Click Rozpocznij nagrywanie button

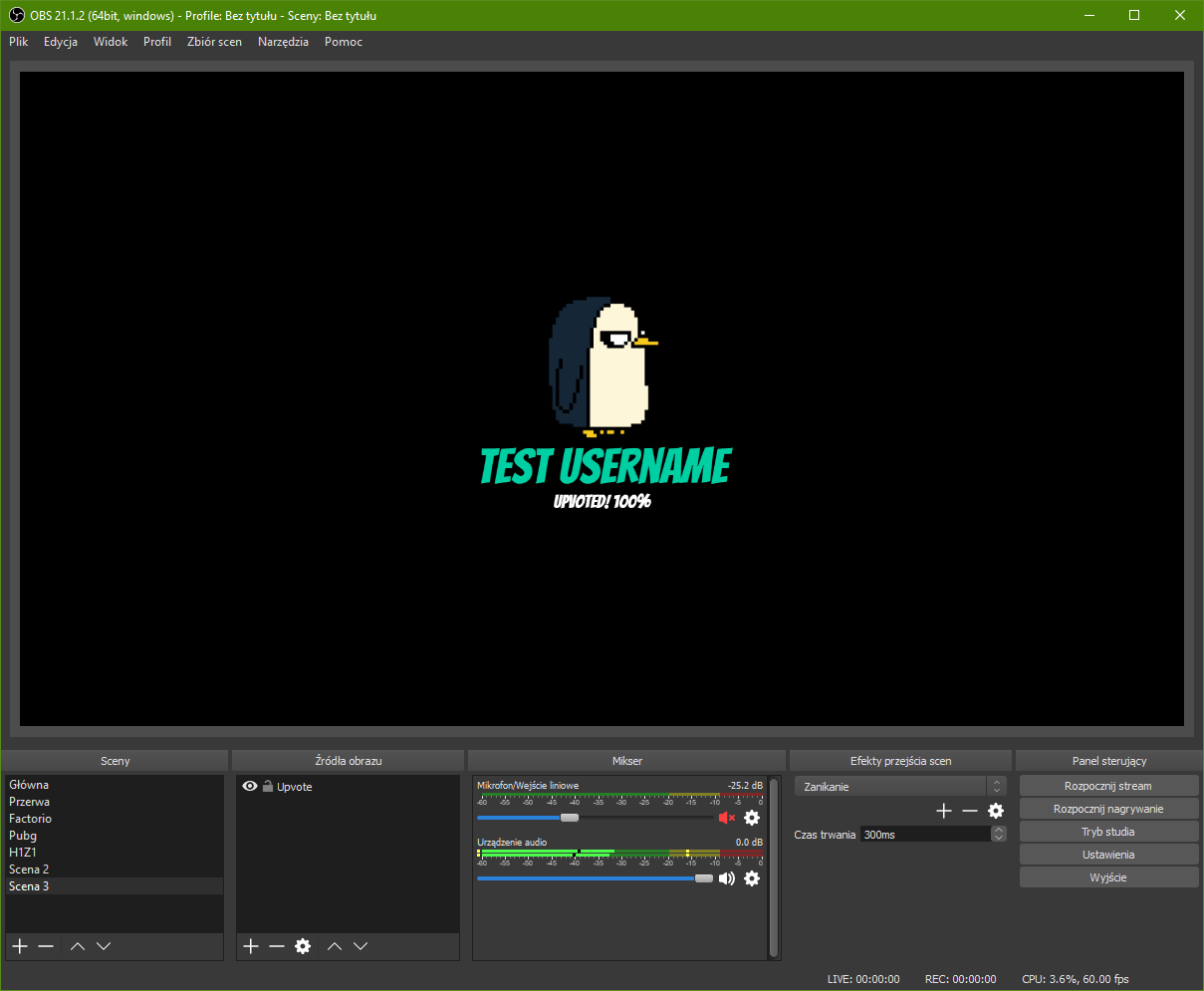[1108, 809]
